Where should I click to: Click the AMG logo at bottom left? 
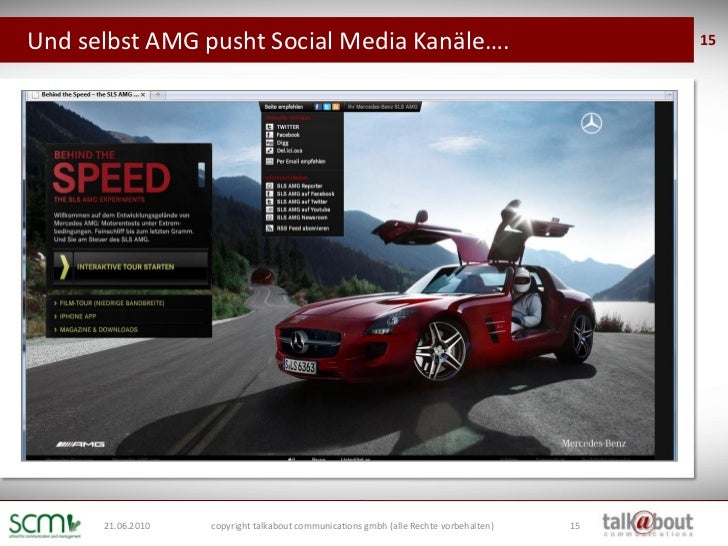point(80,444)
